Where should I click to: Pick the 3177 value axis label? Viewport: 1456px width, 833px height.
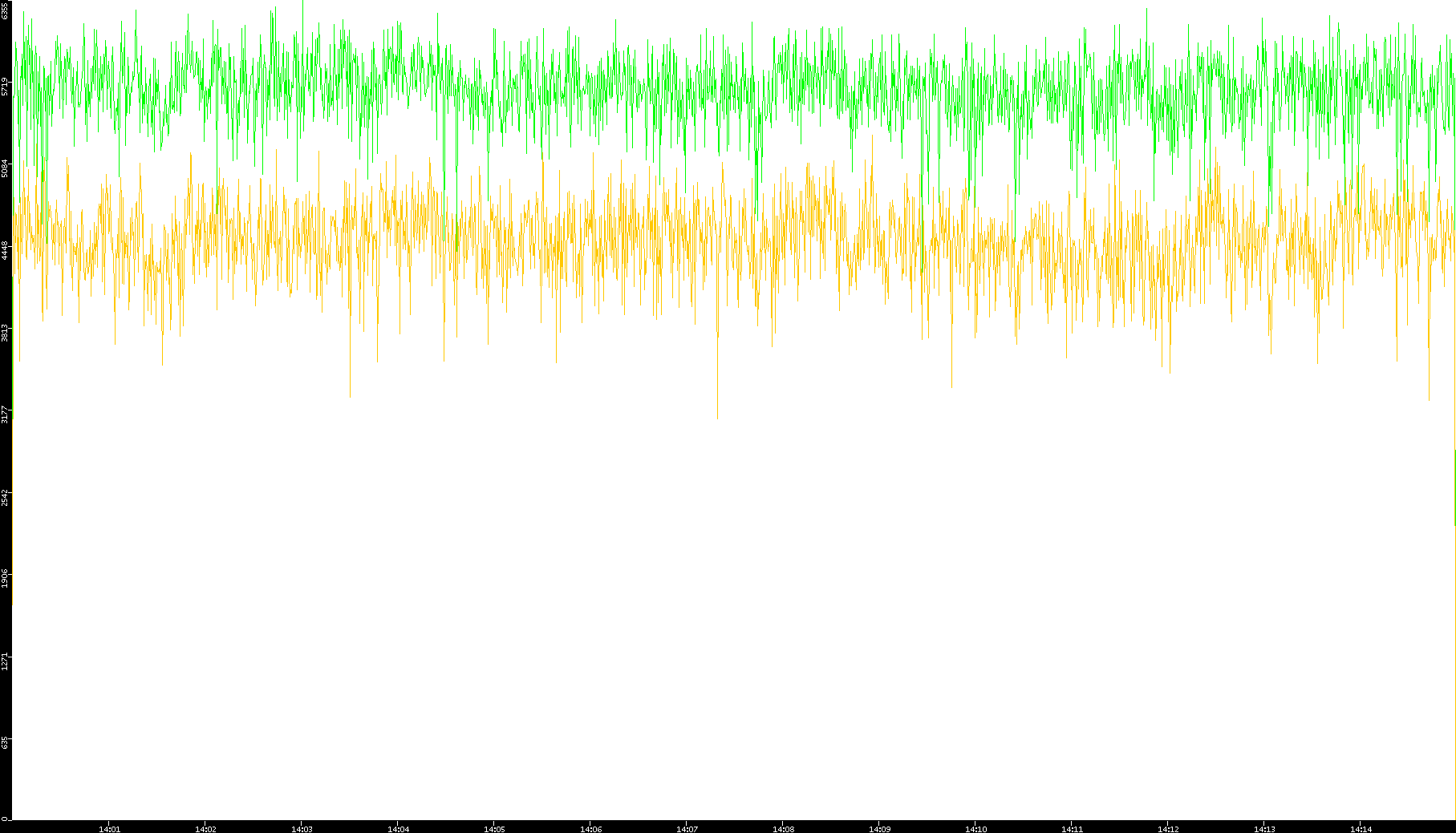[x=5, y=414]
